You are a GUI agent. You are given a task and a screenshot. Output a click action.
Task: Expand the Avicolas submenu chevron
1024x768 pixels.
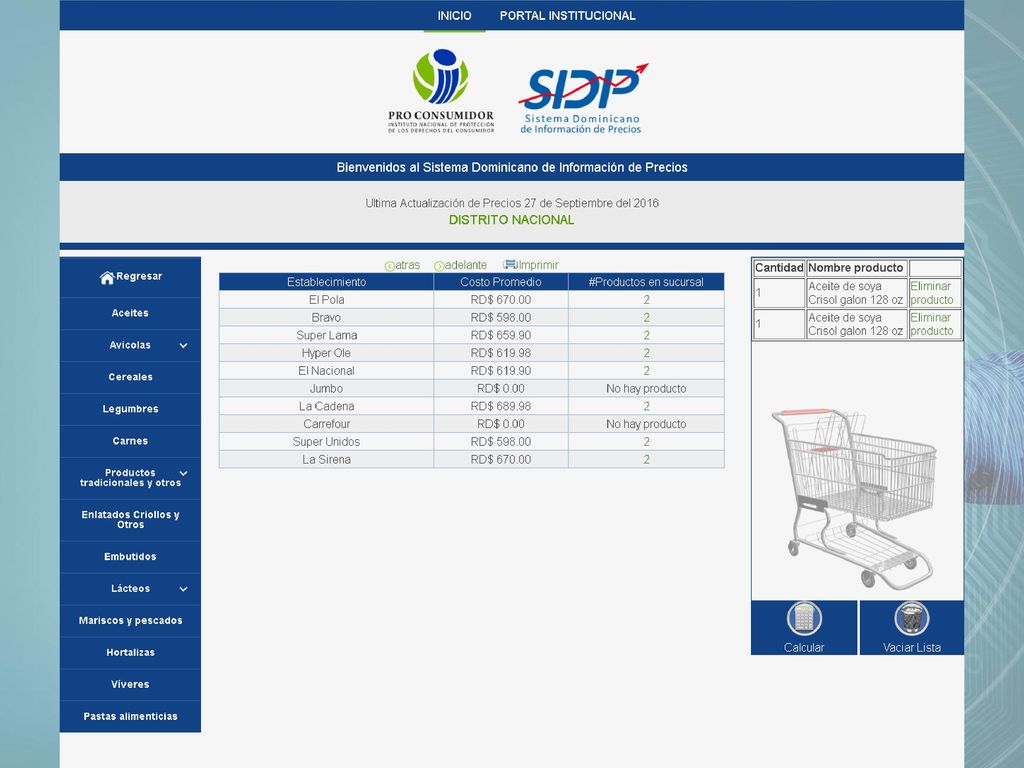click(184, 345)
